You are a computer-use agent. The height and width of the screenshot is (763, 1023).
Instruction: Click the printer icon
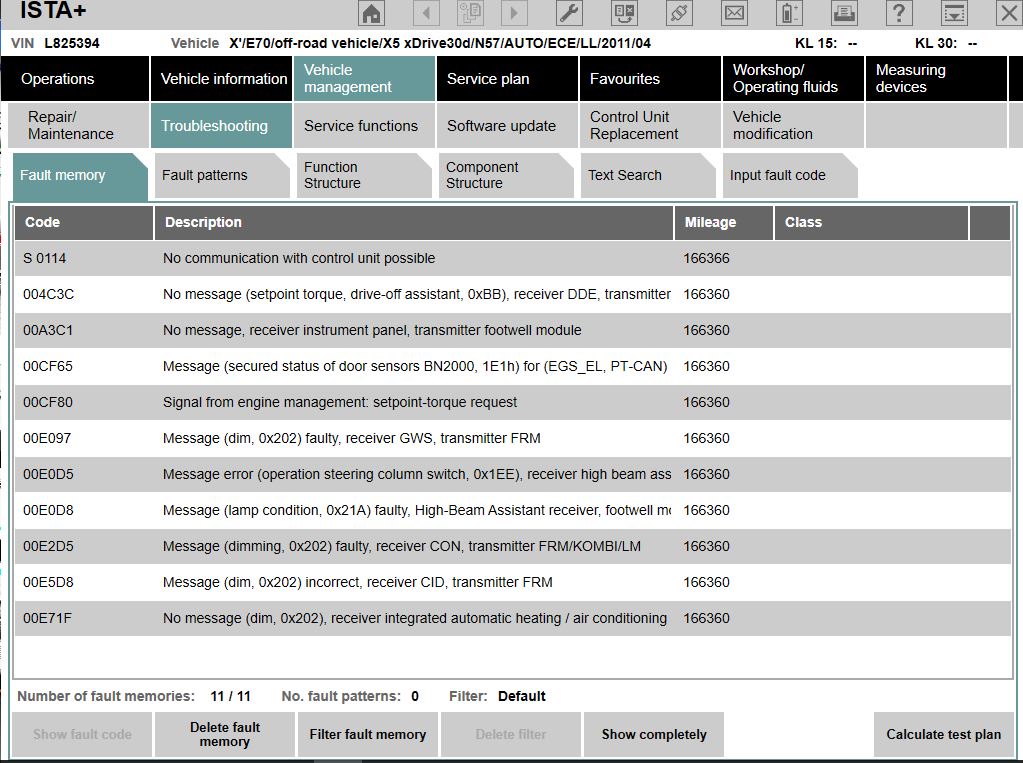point(845,13)
